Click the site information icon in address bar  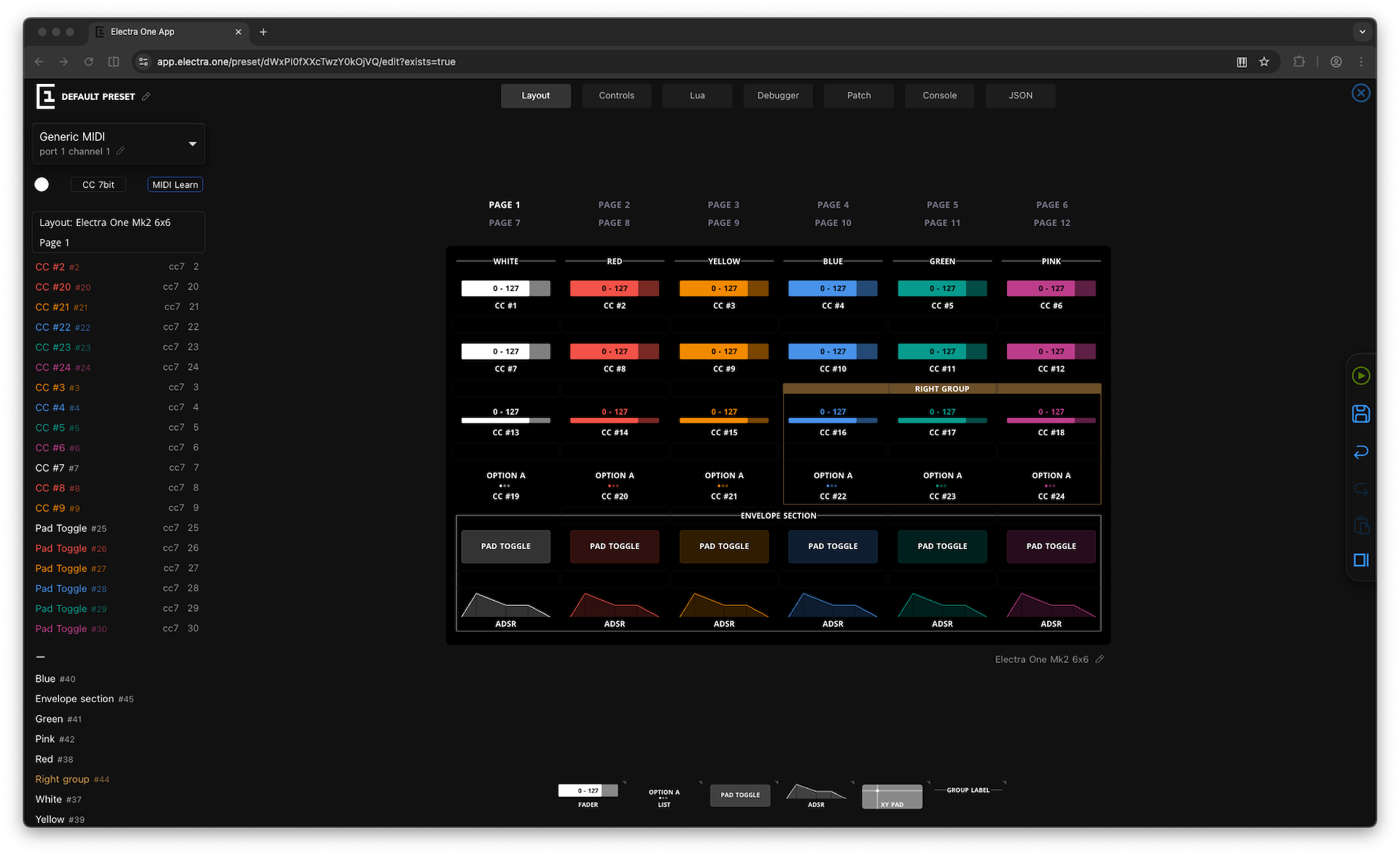[x=144, y=62]
